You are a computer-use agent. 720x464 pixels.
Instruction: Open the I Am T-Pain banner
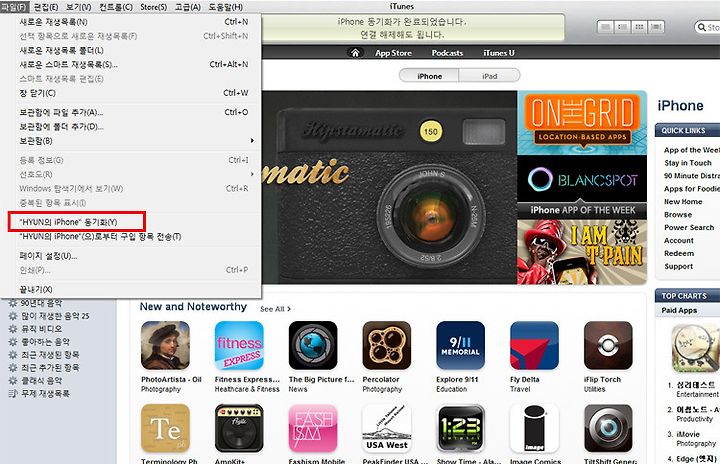(x=582, y=252)
